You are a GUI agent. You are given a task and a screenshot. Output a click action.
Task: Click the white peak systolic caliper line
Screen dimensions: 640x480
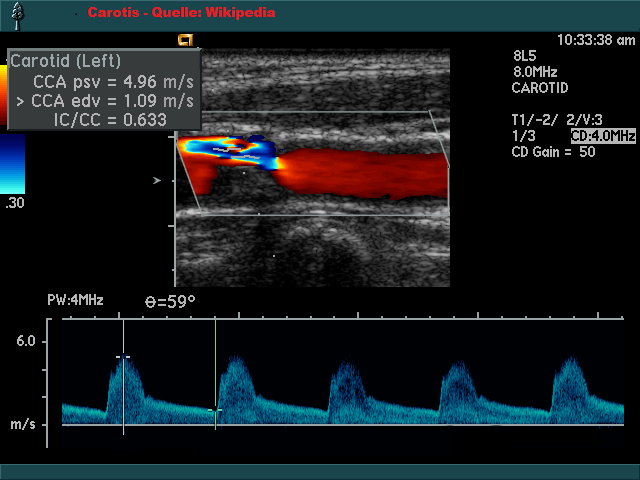(123, 377)
